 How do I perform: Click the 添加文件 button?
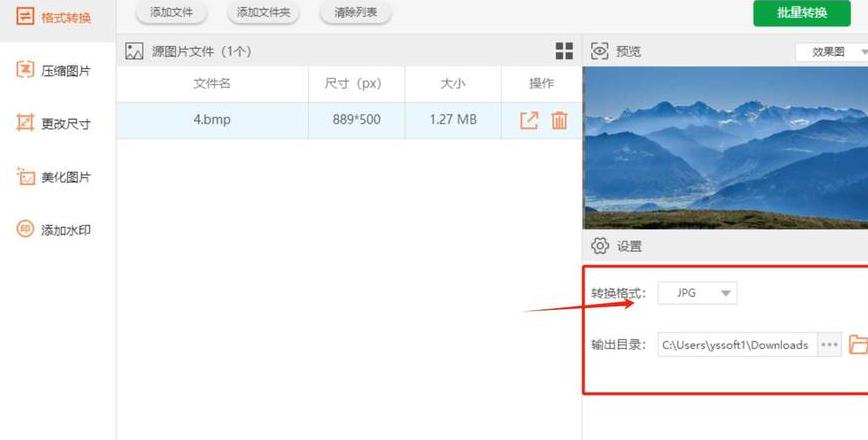[x=172, y=12]
